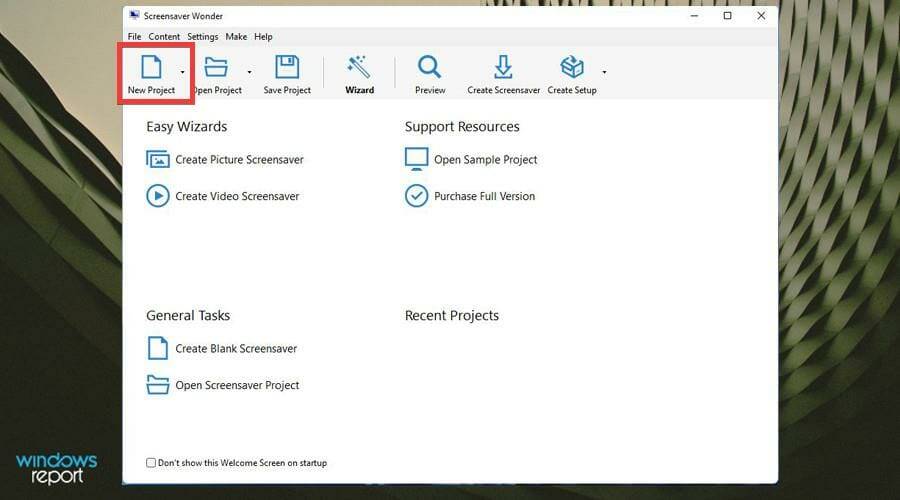Maximize the Screensaver Wonder window

coord(728,16)
